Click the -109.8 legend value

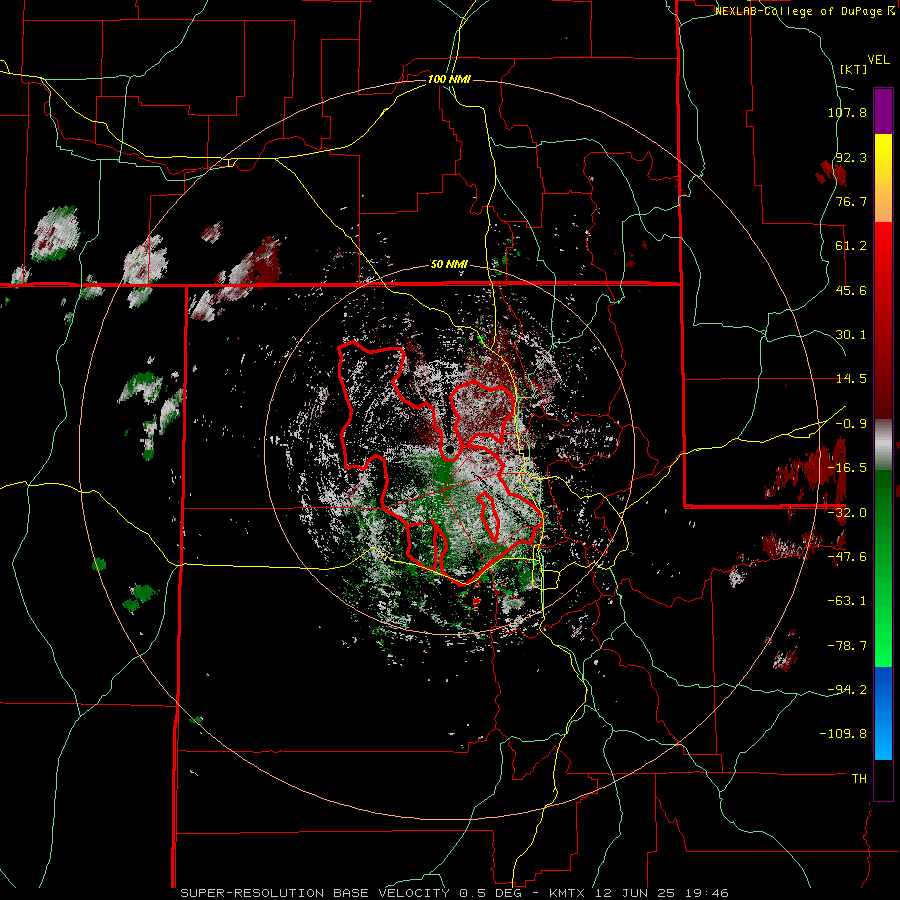click(843, 734)
